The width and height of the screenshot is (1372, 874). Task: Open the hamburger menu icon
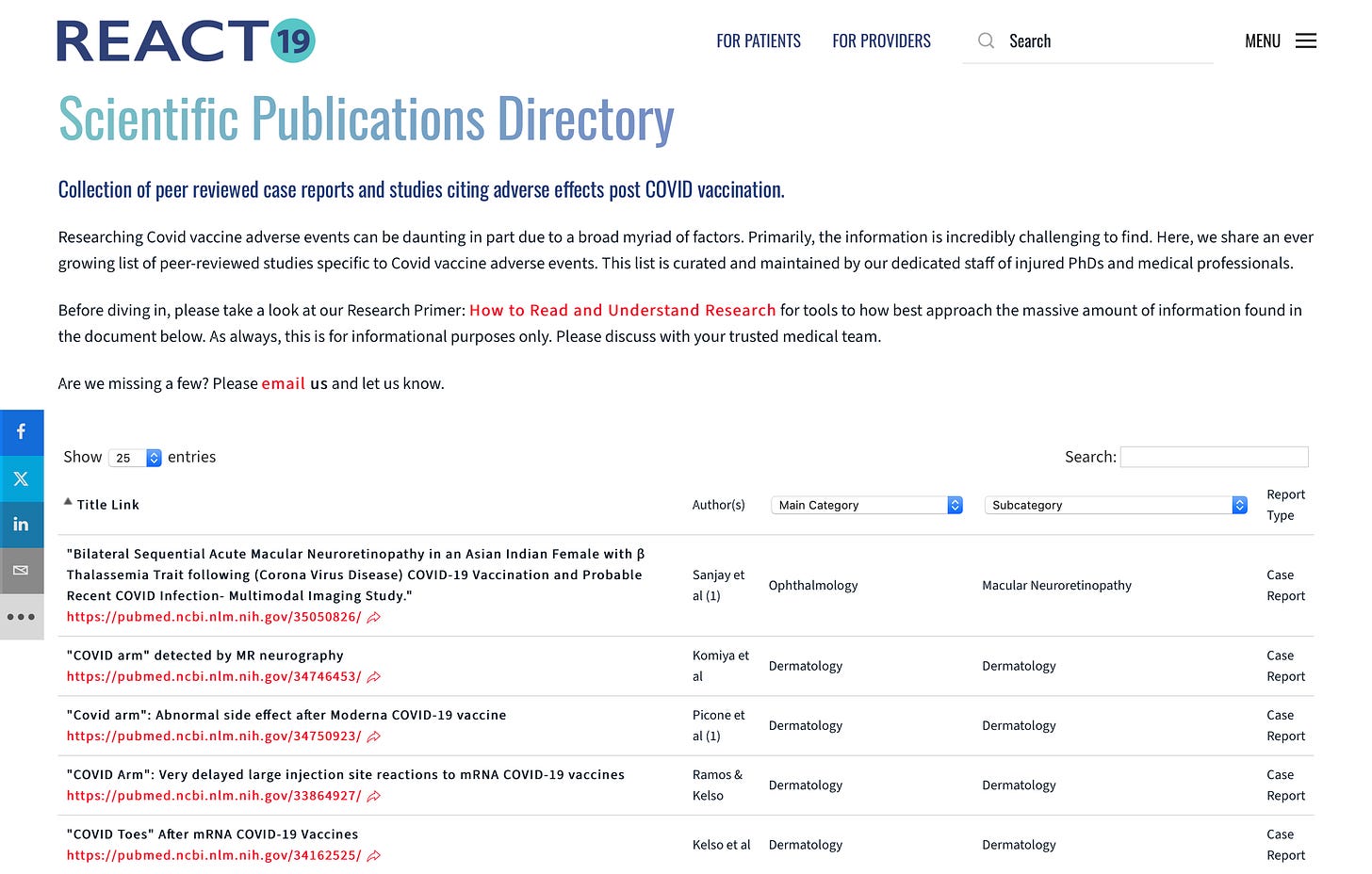(x=1305, y=40)
